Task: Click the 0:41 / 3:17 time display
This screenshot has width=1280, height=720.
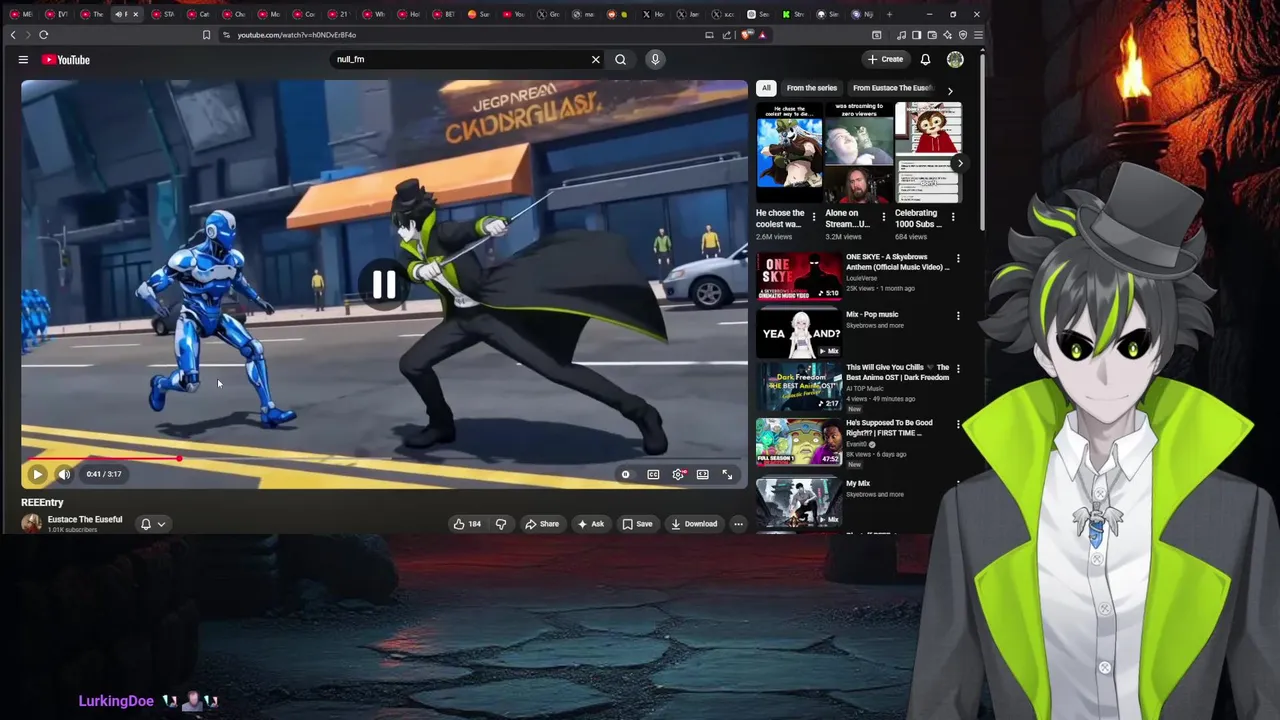Action: [x=104, y=474]
